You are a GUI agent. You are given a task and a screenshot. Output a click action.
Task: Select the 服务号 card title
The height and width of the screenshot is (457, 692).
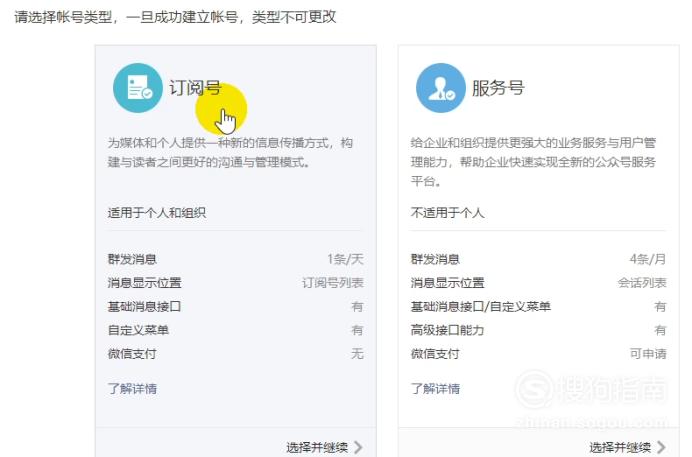pyautogui.click(x=498, y=88)
